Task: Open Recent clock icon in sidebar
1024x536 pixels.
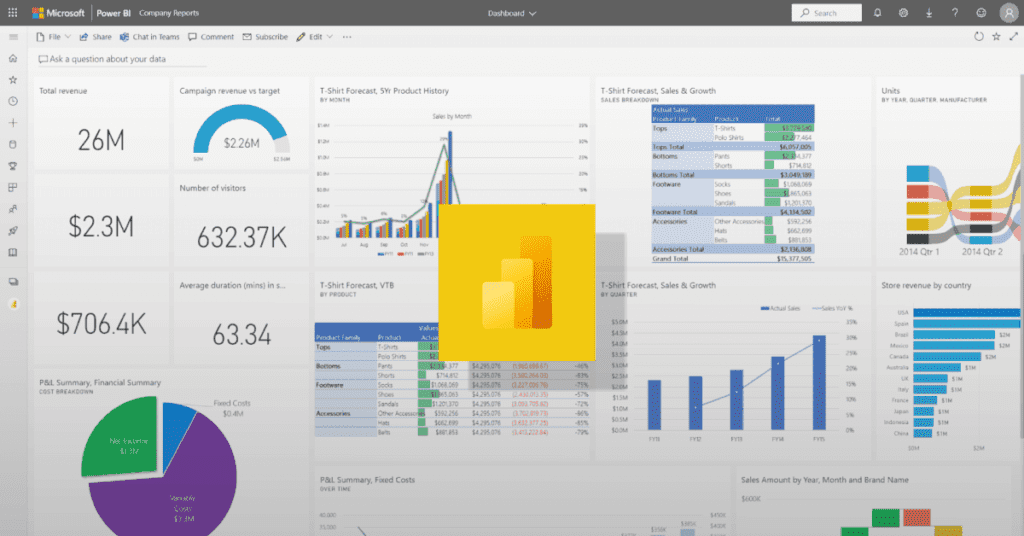Action: [x=13, y=101]
